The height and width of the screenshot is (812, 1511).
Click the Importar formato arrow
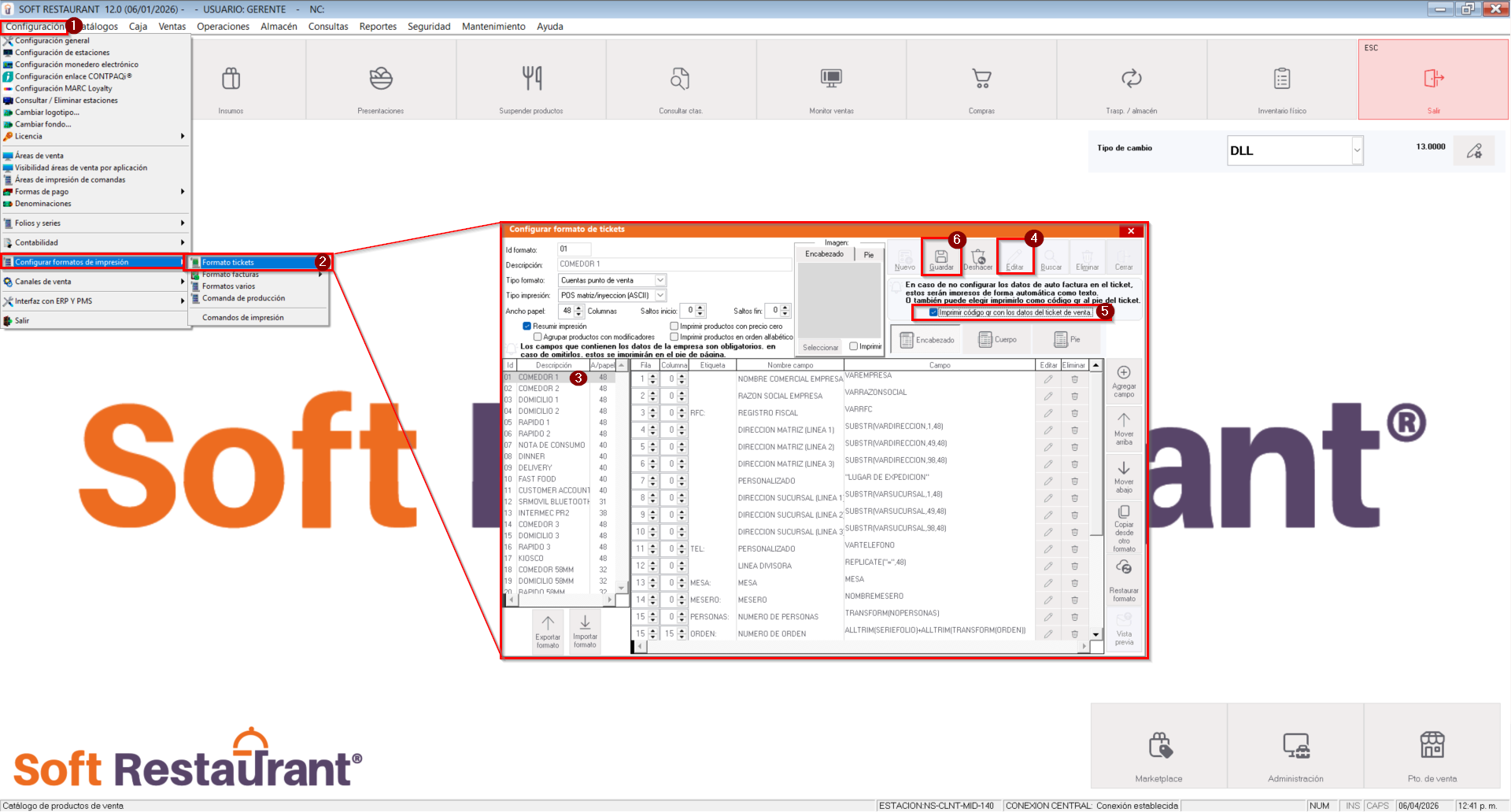point(585,631)
